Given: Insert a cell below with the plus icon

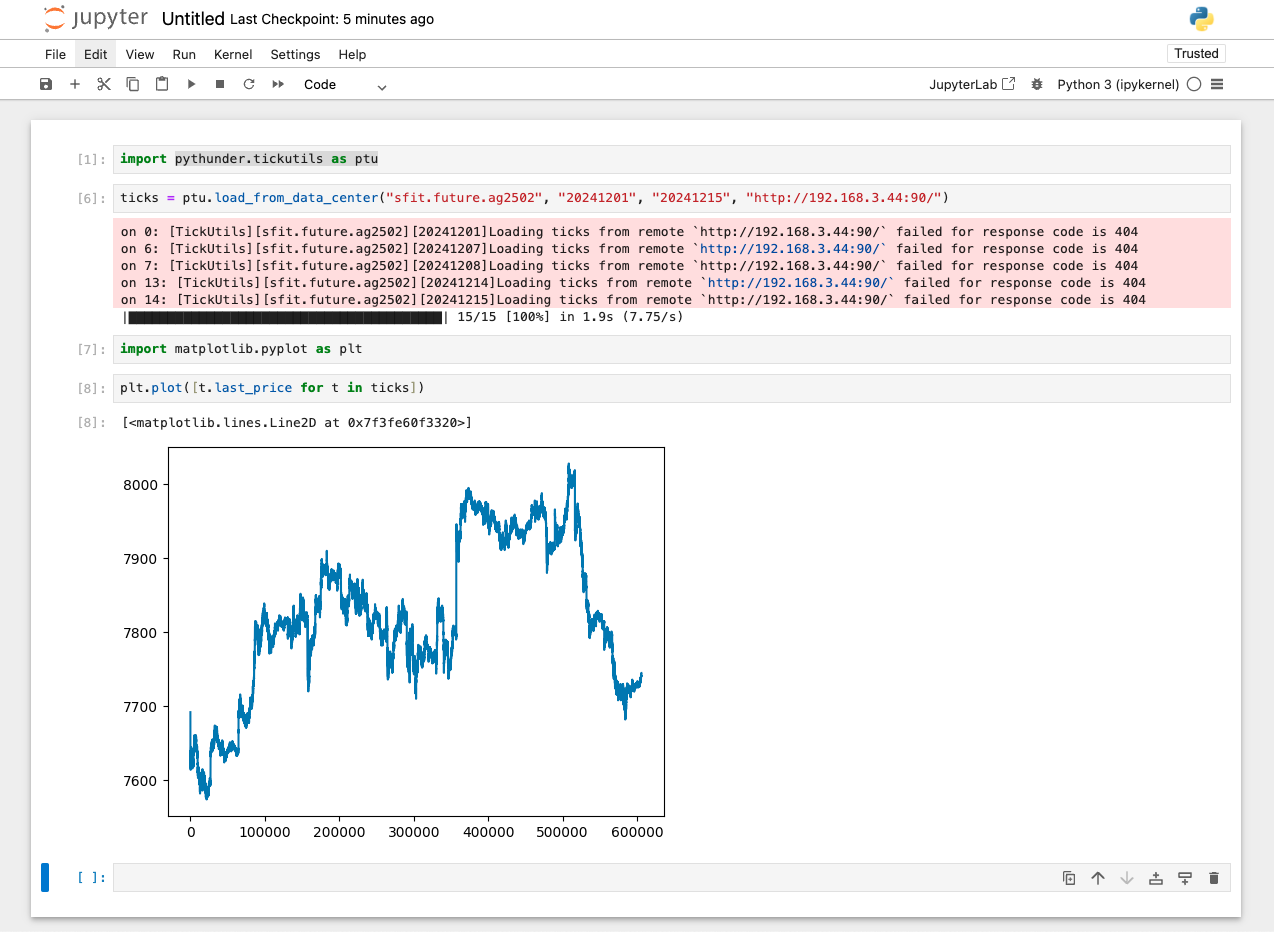Looking at the screenshot, I should 74,85.
